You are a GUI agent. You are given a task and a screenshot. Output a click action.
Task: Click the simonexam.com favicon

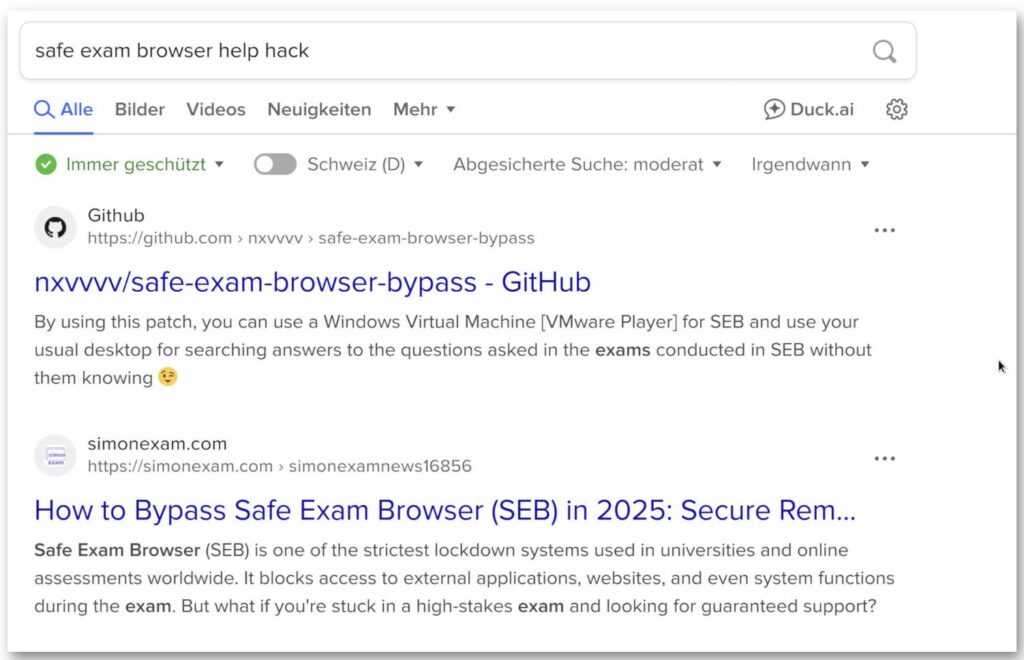(x=55, y=456)
